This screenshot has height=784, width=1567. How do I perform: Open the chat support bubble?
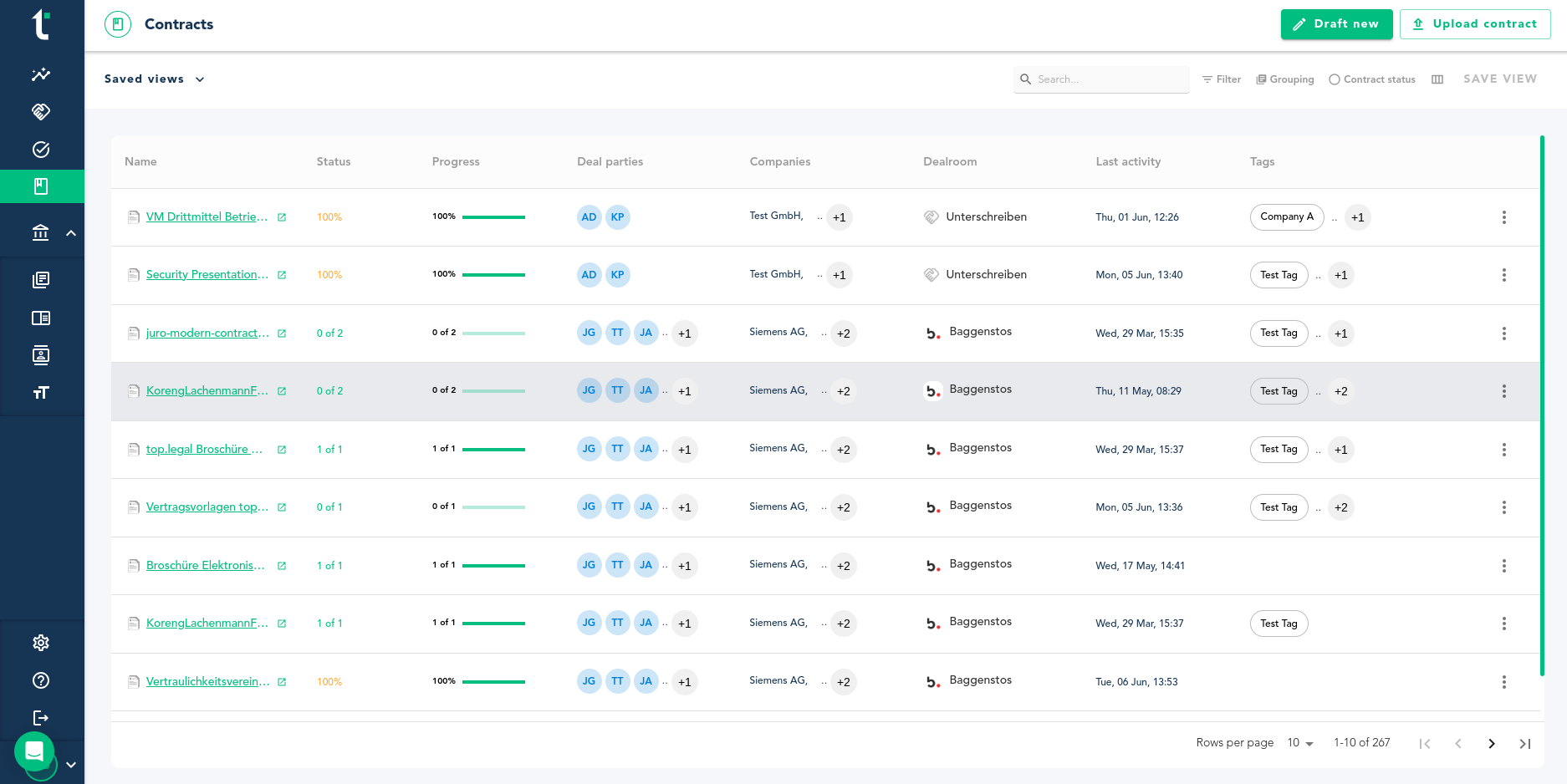click(x=34, y=751)
